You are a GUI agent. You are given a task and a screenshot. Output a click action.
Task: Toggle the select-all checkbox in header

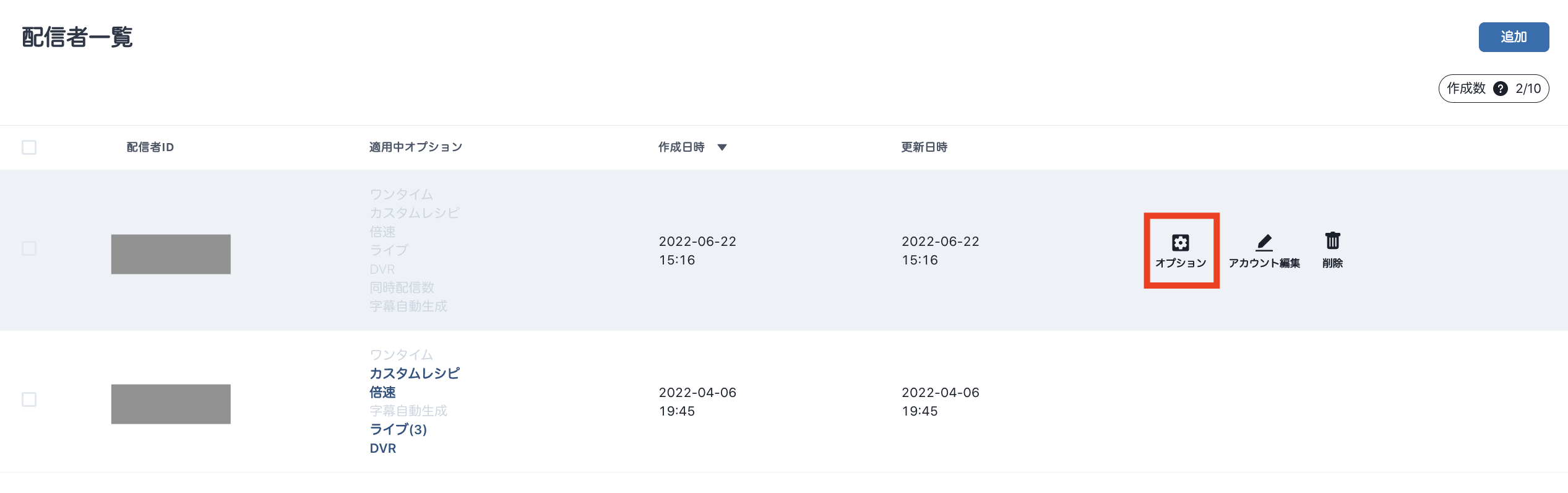pyautogui.click(x=29, y=147)
